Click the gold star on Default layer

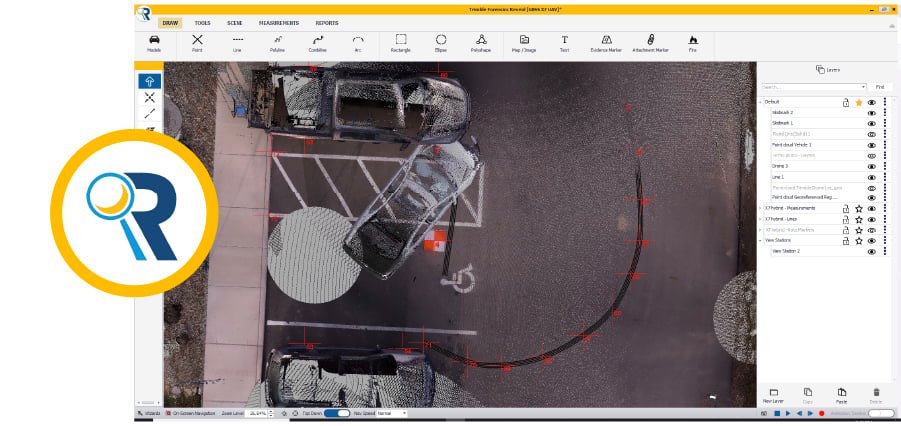tap(859, 102)
